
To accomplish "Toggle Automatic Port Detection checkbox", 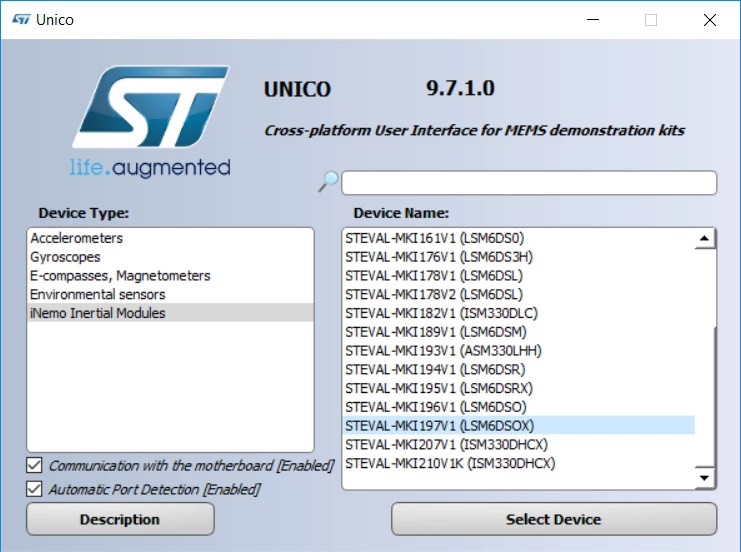I will coord(34,489).
